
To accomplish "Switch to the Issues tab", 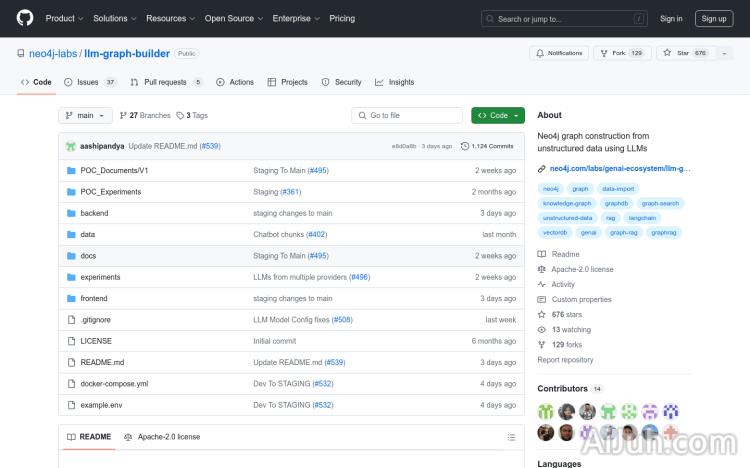I will tap(88, 82).
